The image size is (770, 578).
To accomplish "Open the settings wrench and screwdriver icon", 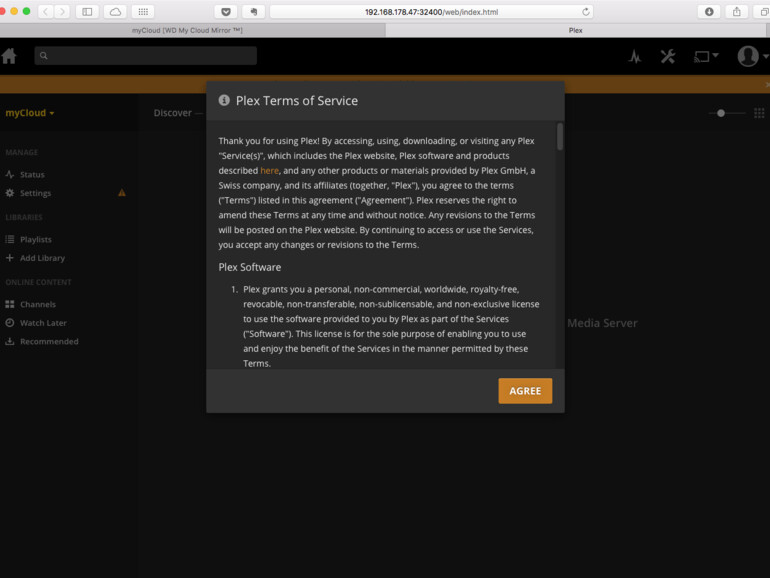I will [667, 56].
